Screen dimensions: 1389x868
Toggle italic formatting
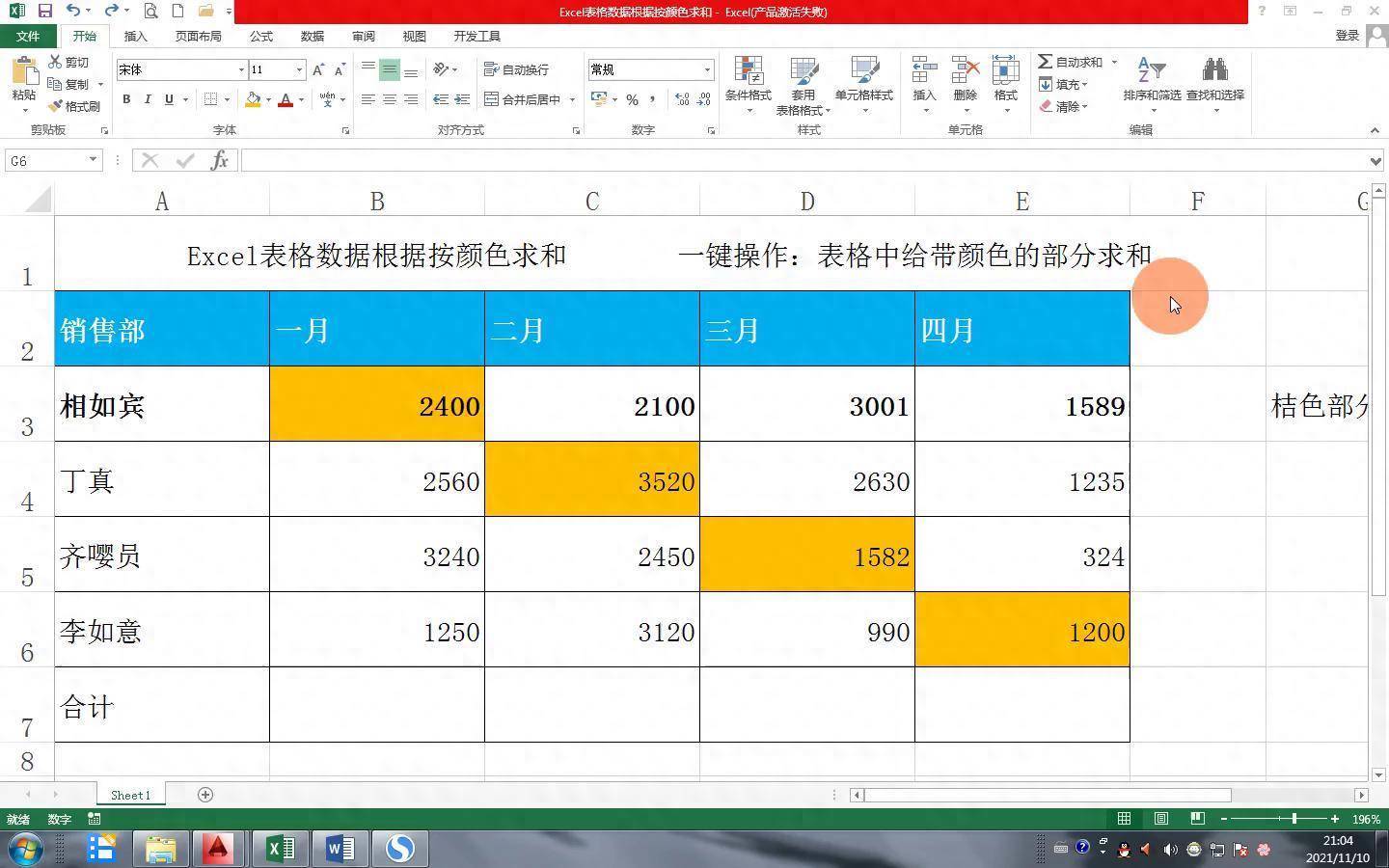(x=148, y=99)
